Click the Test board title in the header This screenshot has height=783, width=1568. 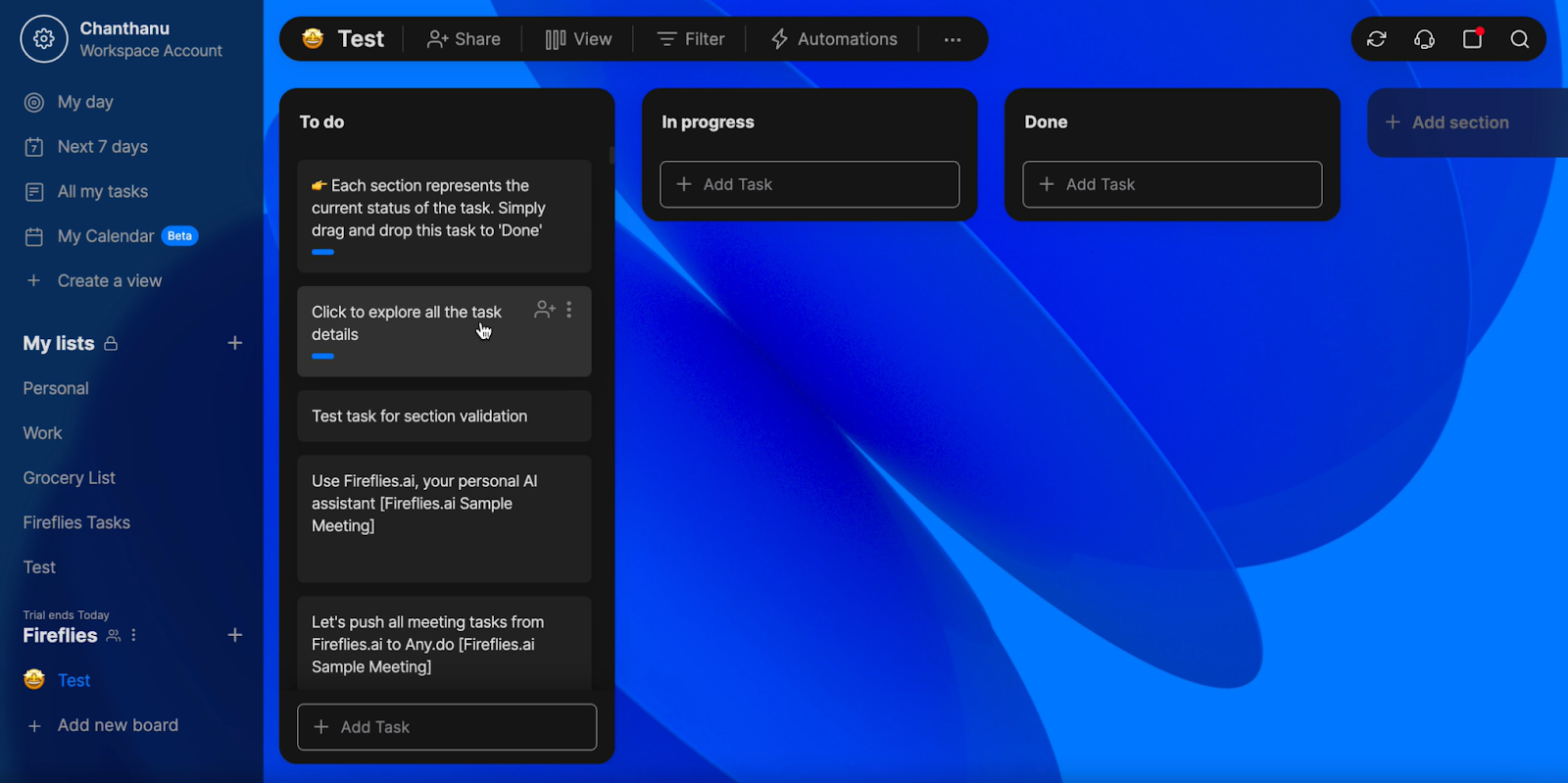361,39
